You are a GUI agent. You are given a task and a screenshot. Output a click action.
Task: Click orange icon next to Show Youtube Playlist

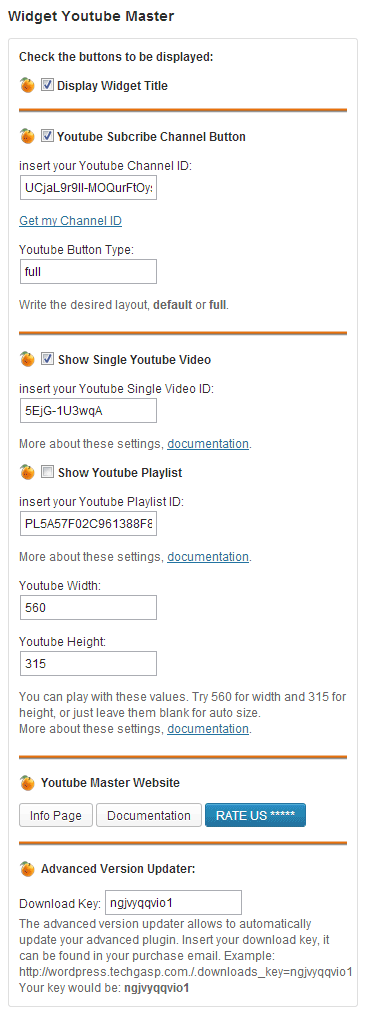[27, 473]
